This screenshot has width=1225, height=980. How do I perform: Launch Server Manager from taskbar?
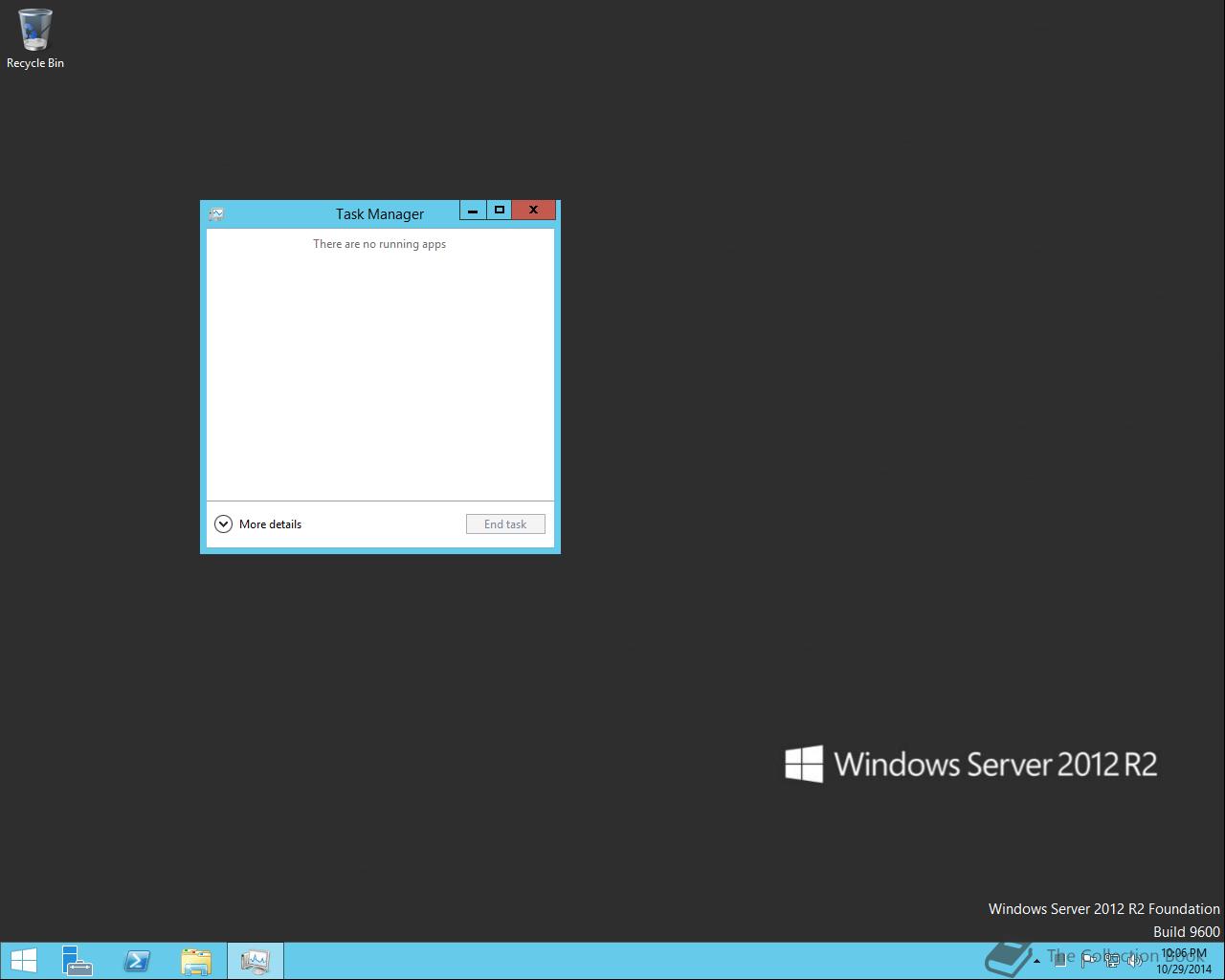77,961
